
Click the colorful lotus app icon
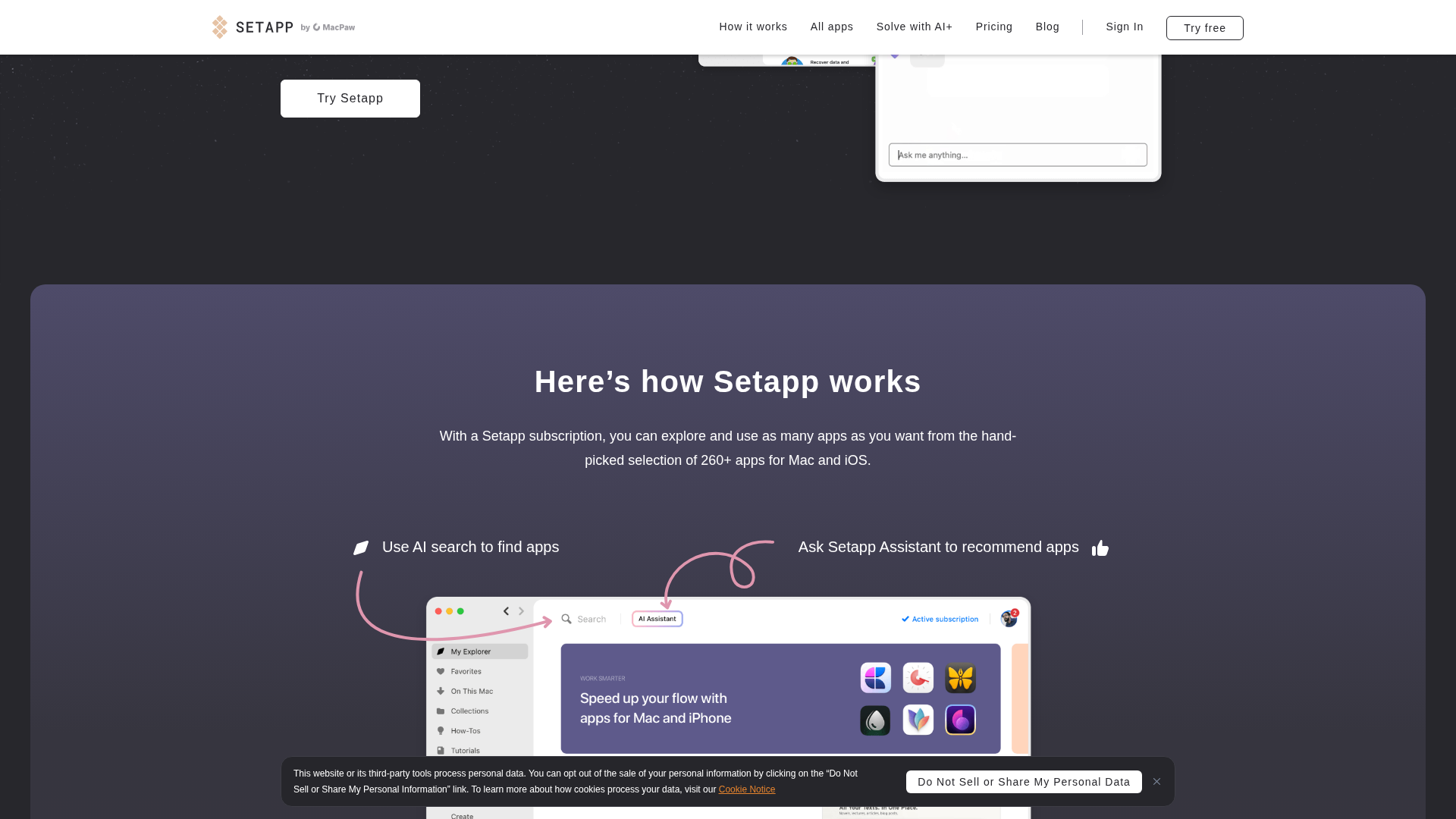point(918,720)
